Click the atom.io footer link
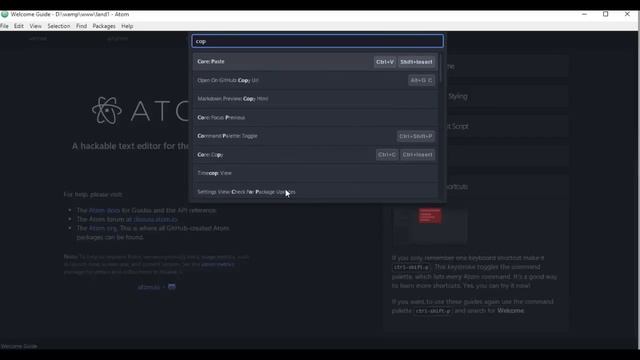Image resolution: width=640 pixels, height=360 pixels. [149, 287]
